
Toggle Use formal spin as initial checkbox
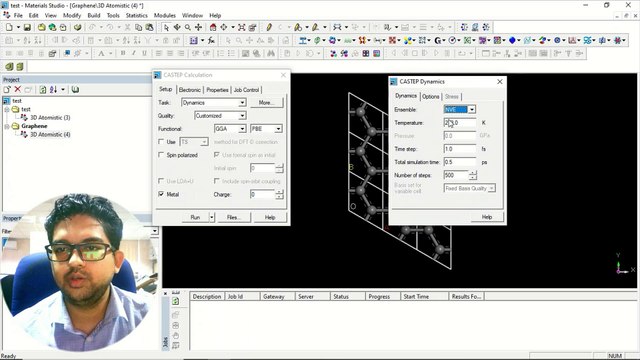tap(217, 155)
